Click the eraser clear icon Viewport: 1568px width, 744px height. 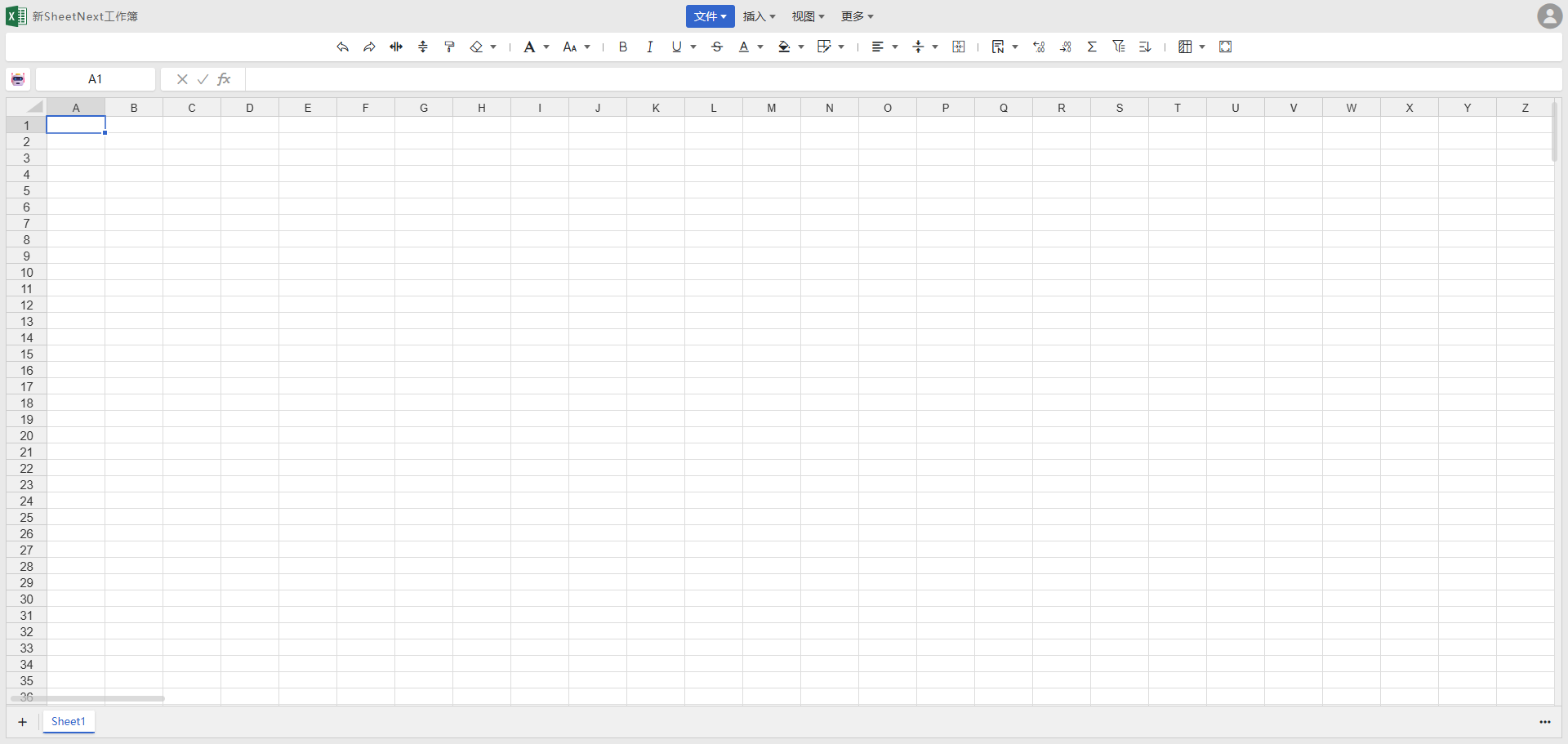click(x=476, y=47)
